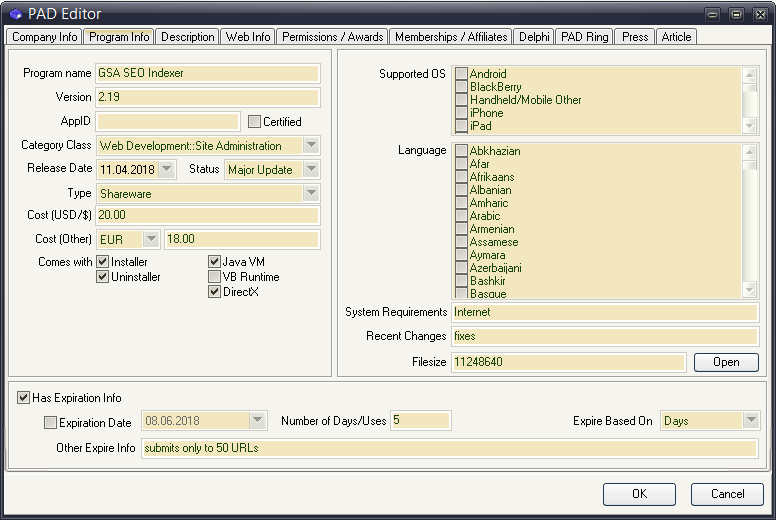Click Supported OS list scroll down arrow
Viewport: 776px width, 520px height.
(750, 126)
